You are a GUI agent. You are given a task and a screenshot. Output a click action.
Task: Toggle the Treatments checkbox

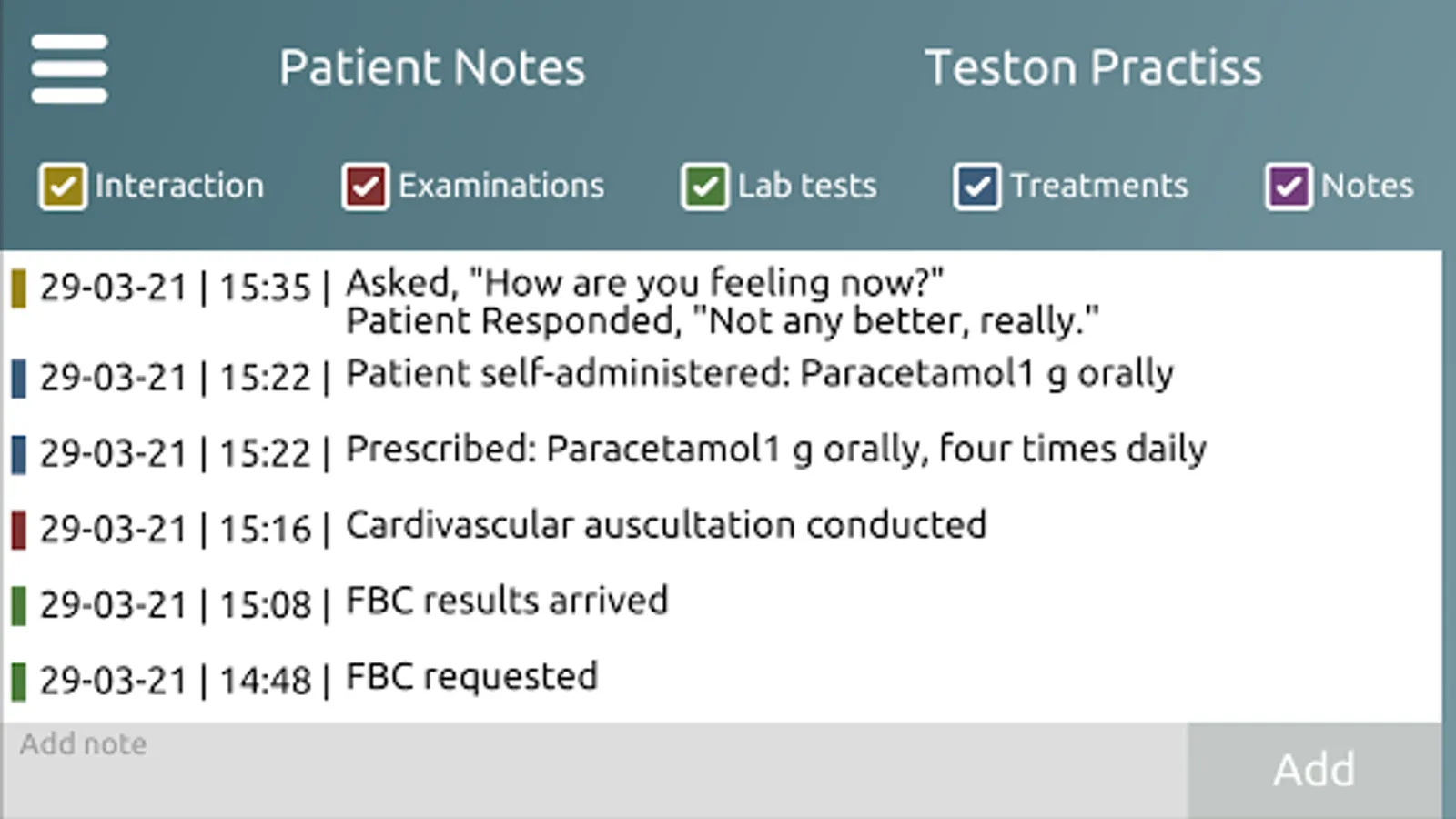977,187
